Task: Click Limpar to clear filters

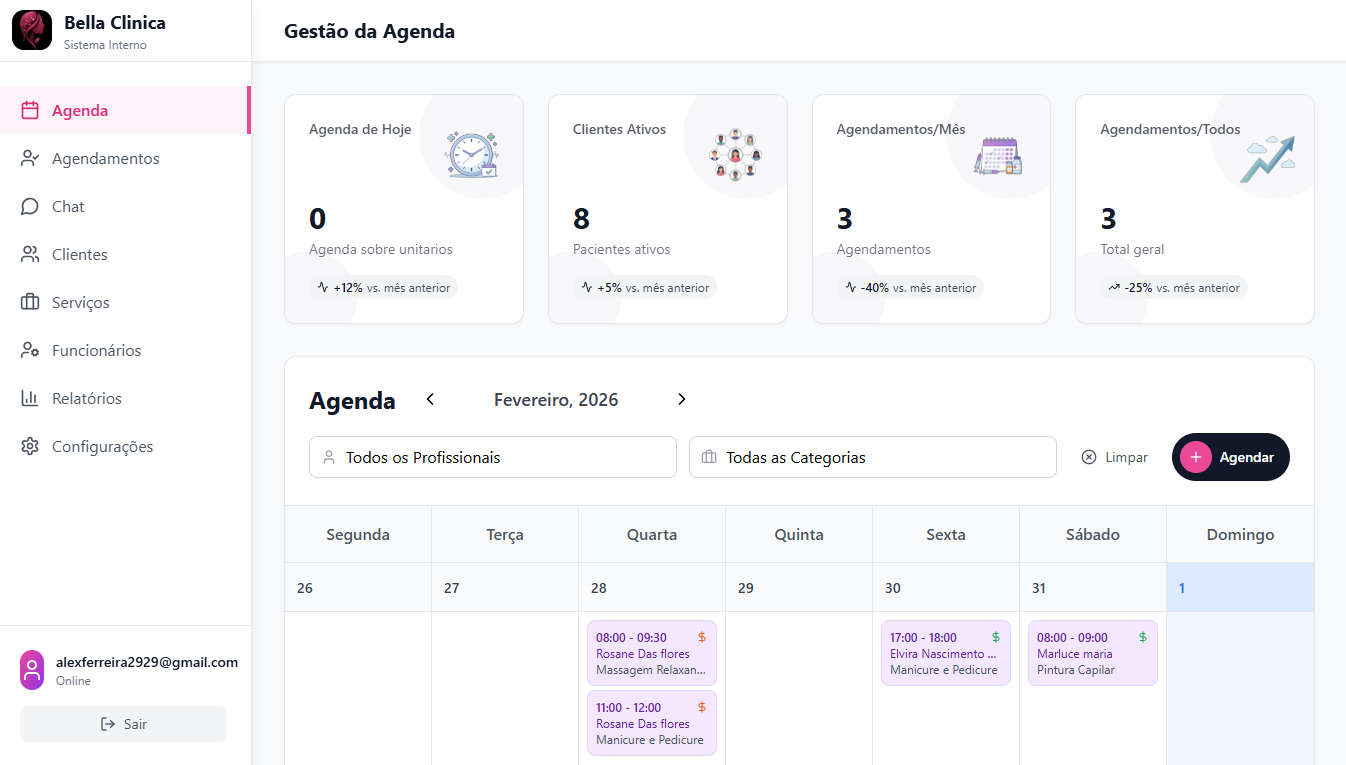Action: tap(1115, 457)
